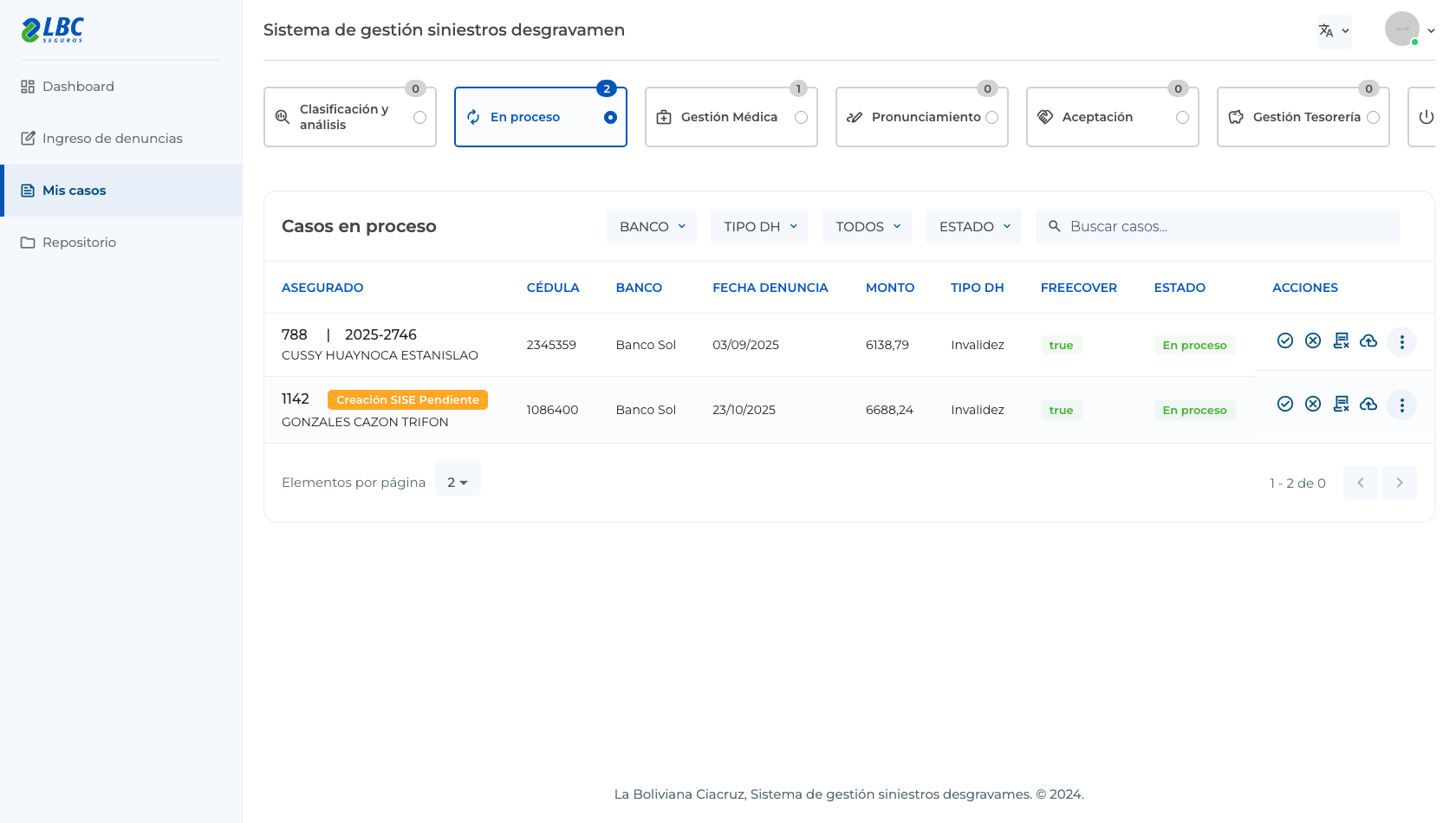
Task: Click the search magnifier icon in Buscar casos
Action: click(x=1055, y=226)
